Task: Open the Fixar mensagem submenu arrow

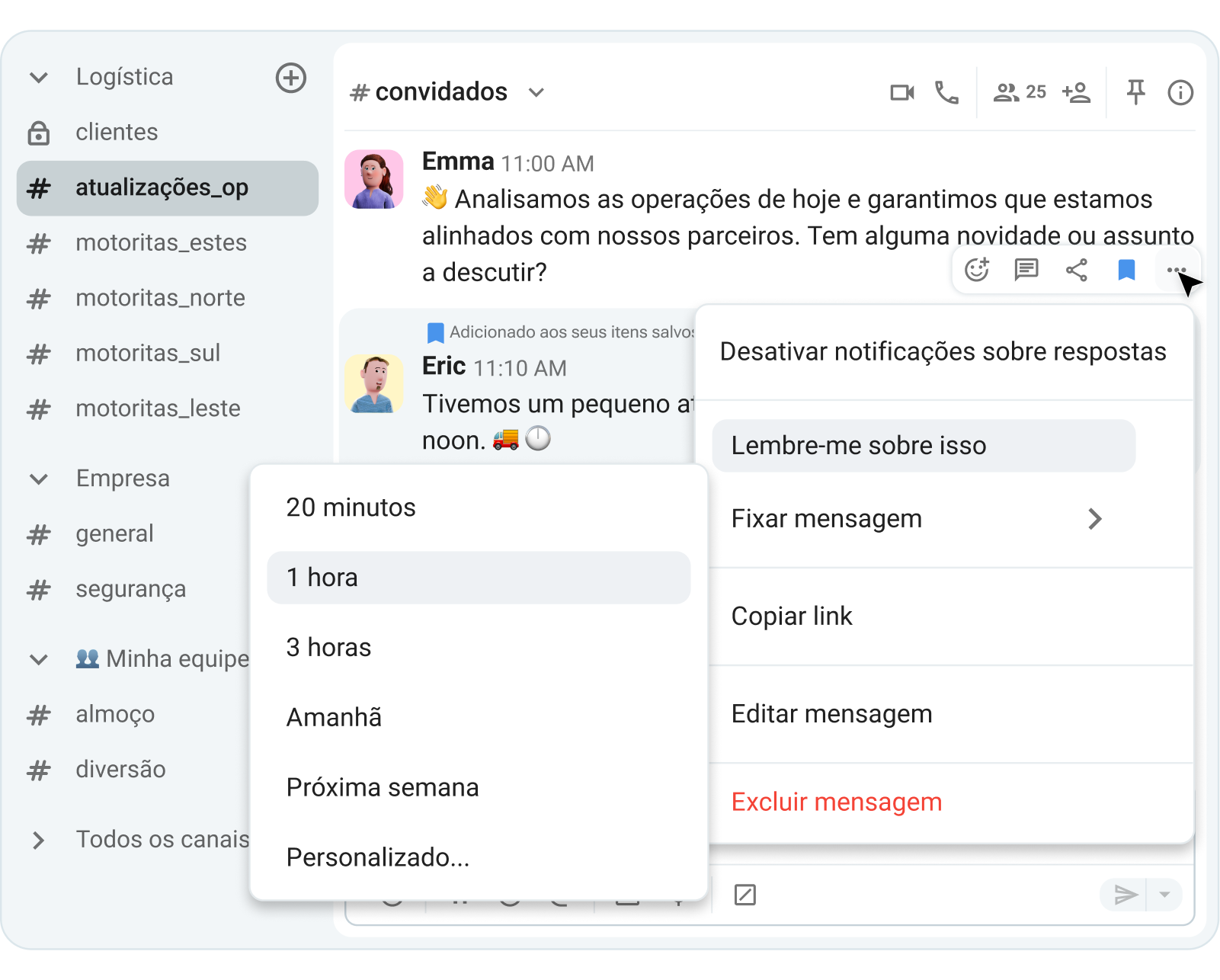Action: tap(1095, 519)
